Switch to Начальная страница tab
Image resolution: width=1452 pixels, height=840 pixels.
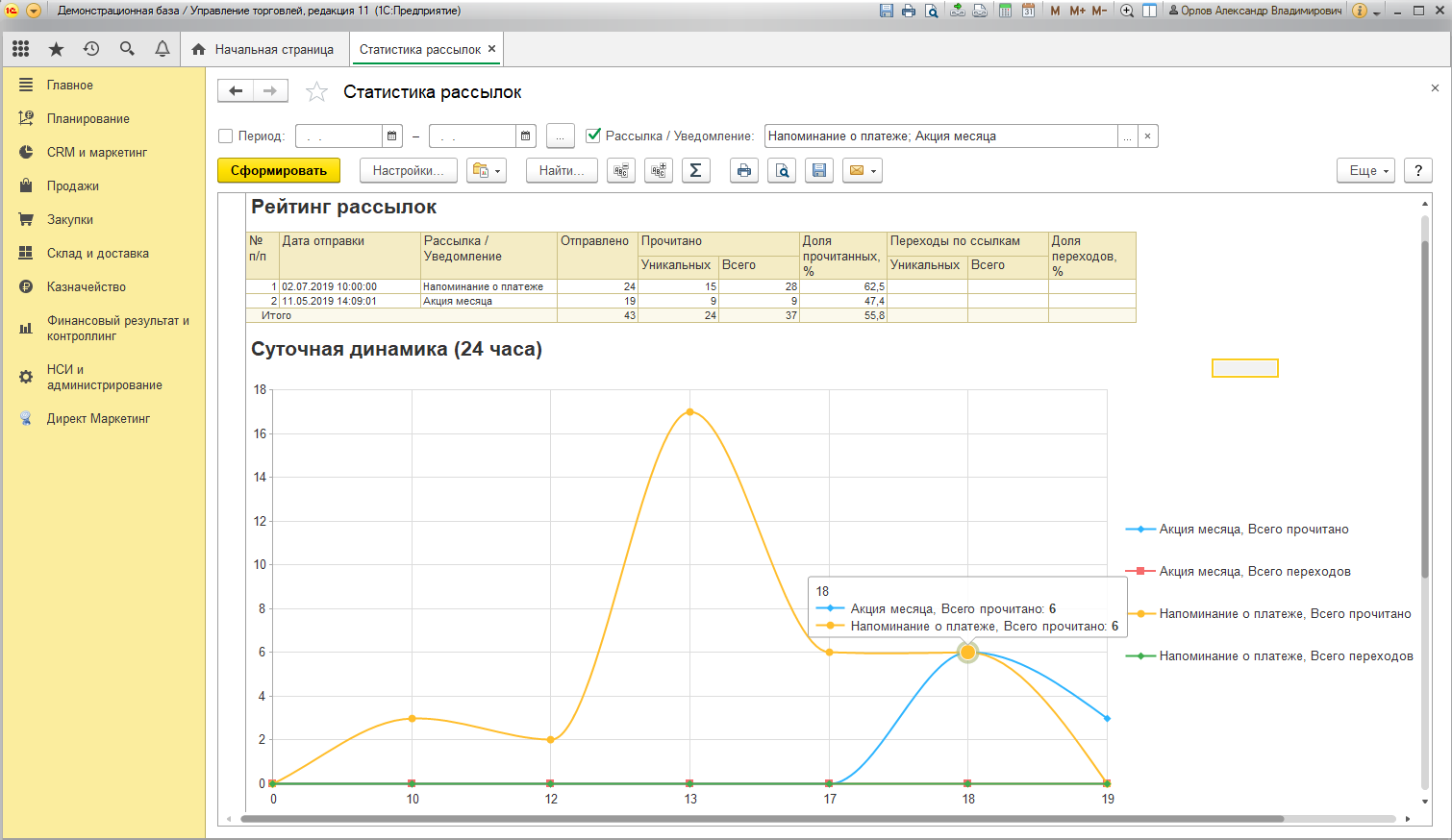coord(263,49)
